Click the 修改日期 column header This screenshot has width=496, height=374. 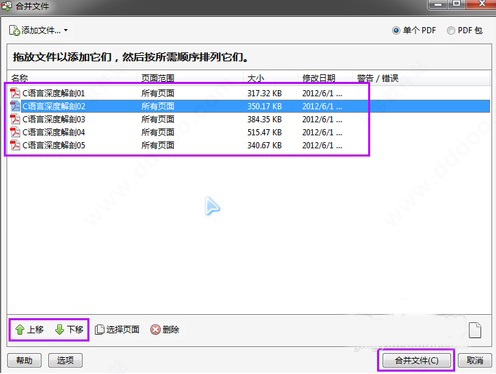(319, 78)
